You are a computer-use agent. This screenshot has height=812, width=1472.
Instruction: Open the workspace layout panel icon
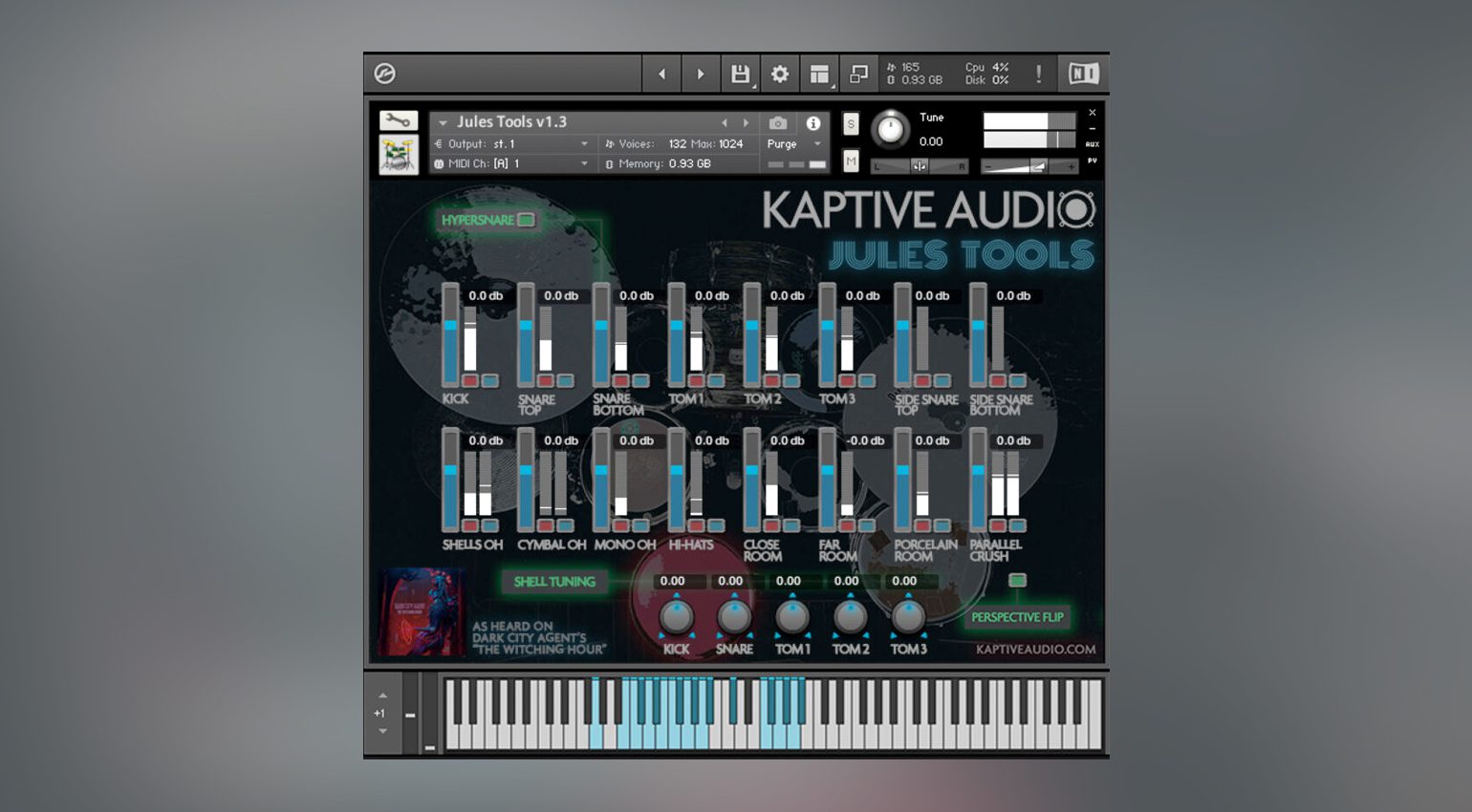(819, 74)
